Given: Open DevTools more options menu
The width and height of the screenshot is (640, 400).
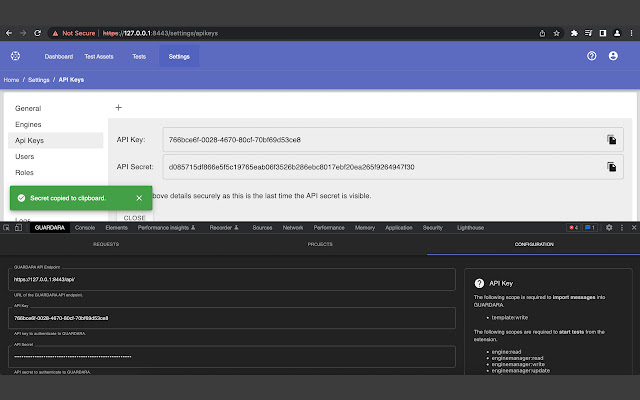Looking at the screenshot, I should coord(621,228).
